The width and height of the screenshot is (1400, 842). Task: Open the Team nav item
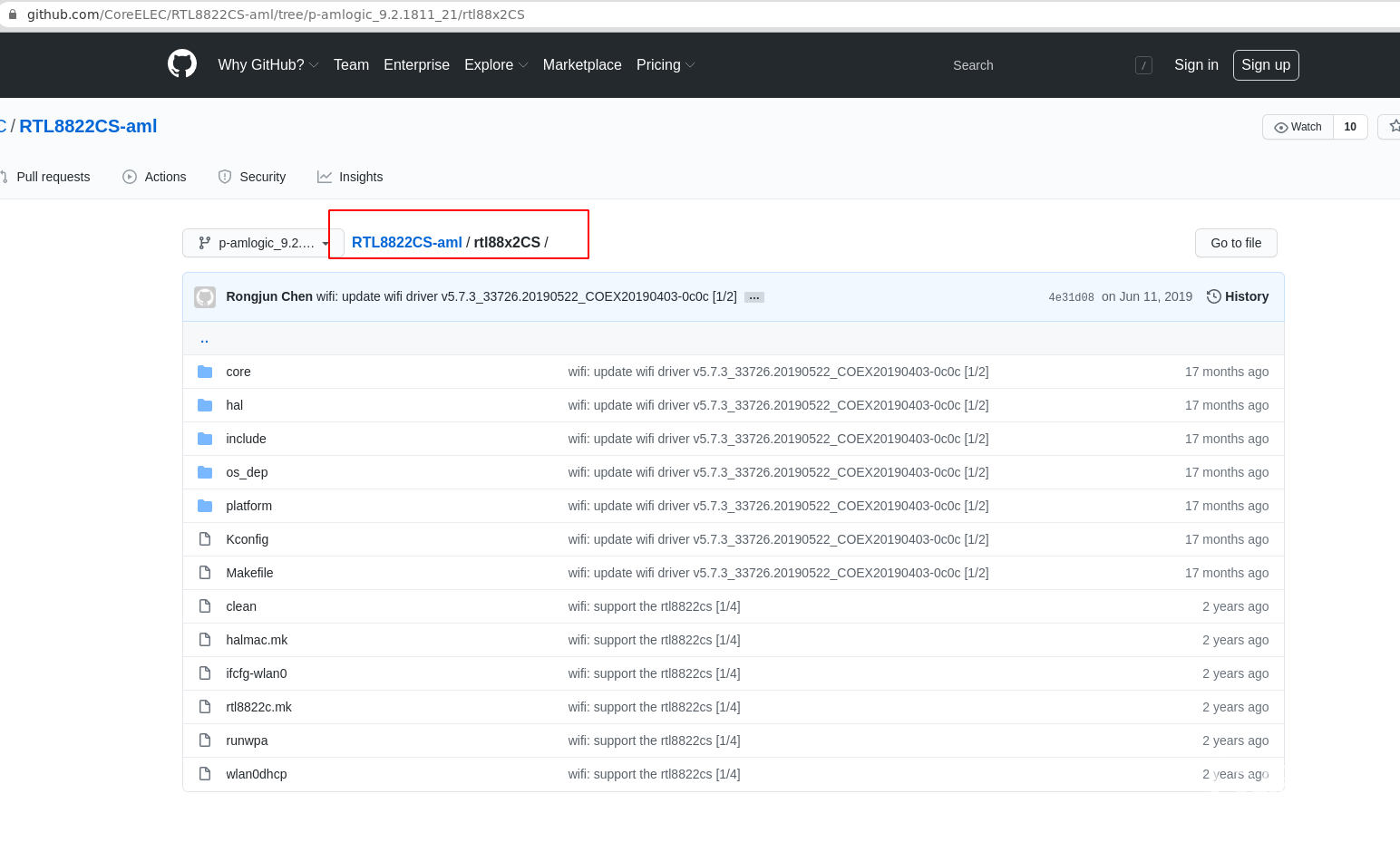pyautogui.click(x=351, y=65)
